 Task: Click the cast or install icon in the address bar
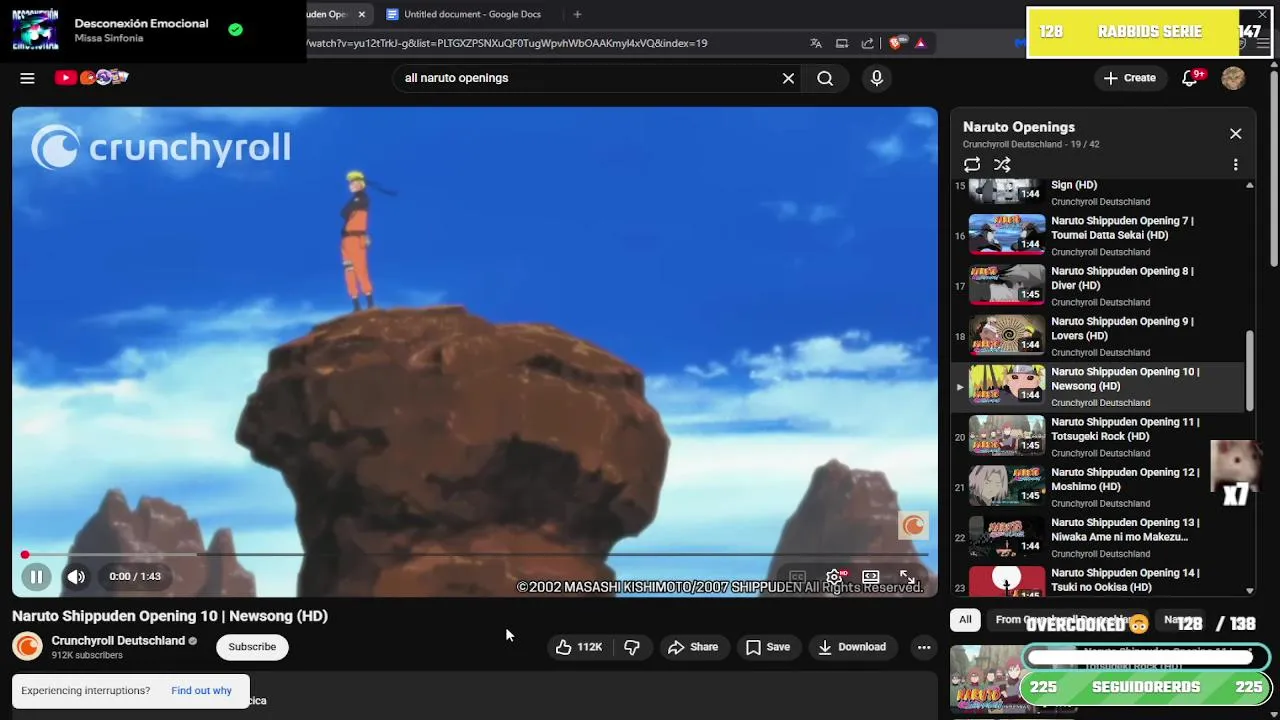[x=842, y=43]
